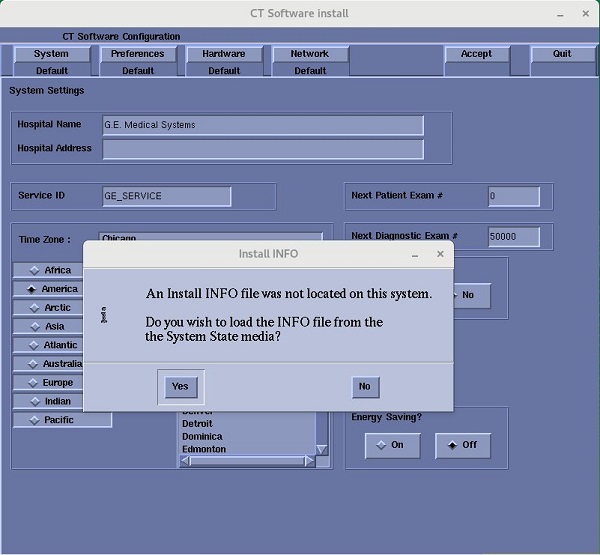Click the Hospital Address input field
Viewport: 600px width, 555px height.
(x=262, y=149)
